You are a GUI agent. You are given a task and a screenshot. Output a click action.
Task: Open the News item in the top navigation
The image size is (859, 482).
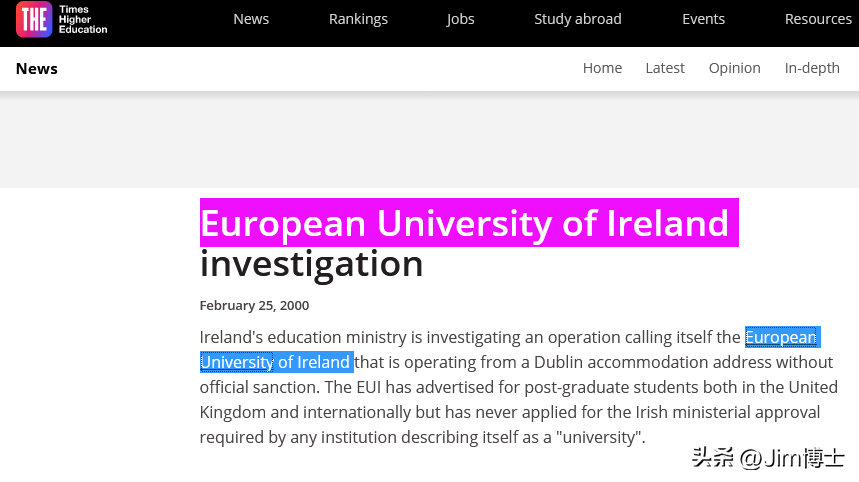pos(251,19)
